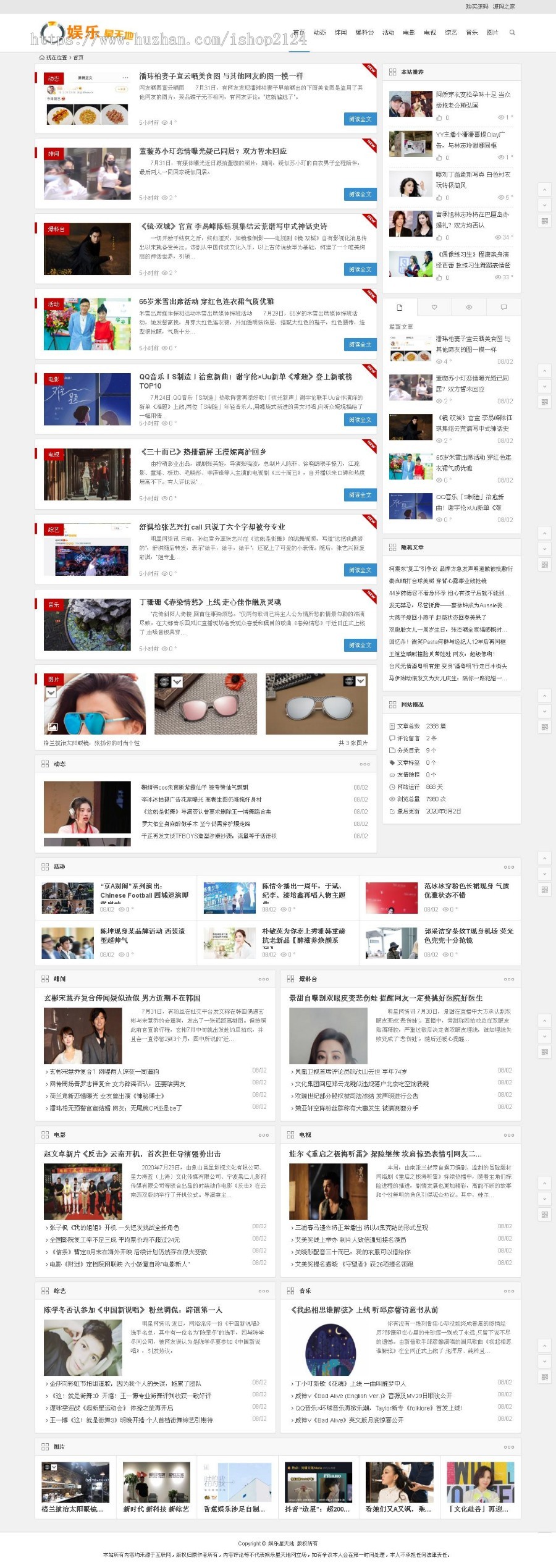Like the YY主播小潘潘 recommended post
The height and width of the screenshot is (1568, 556).
439,158
